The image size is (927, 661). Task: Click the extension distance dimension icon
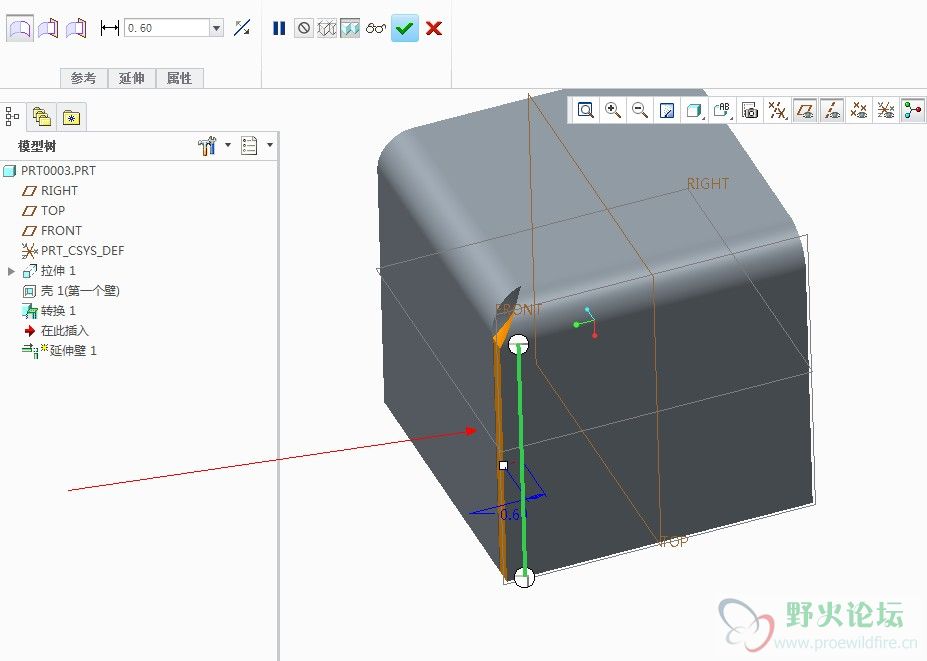tap(110, 28)
